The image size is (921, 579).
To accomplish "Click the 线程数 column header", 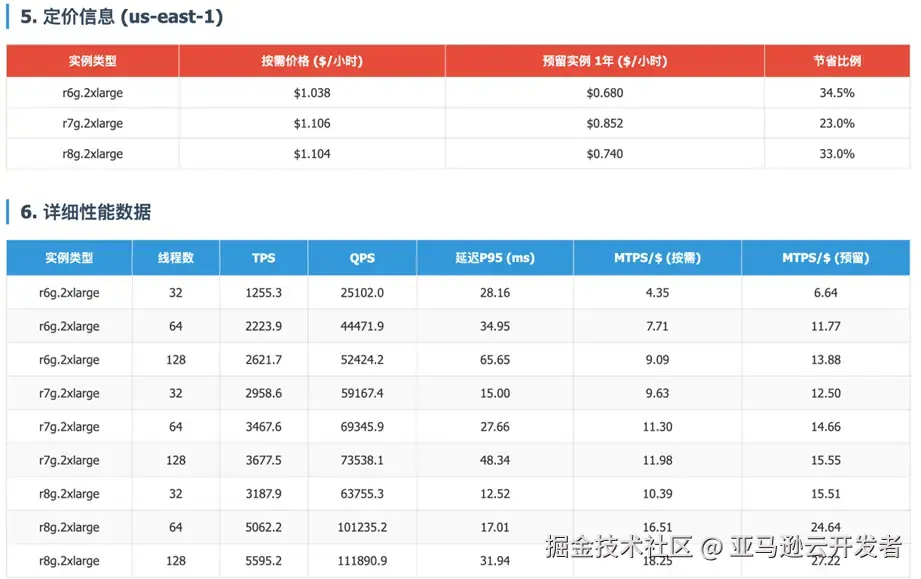I will click(176, 257).
